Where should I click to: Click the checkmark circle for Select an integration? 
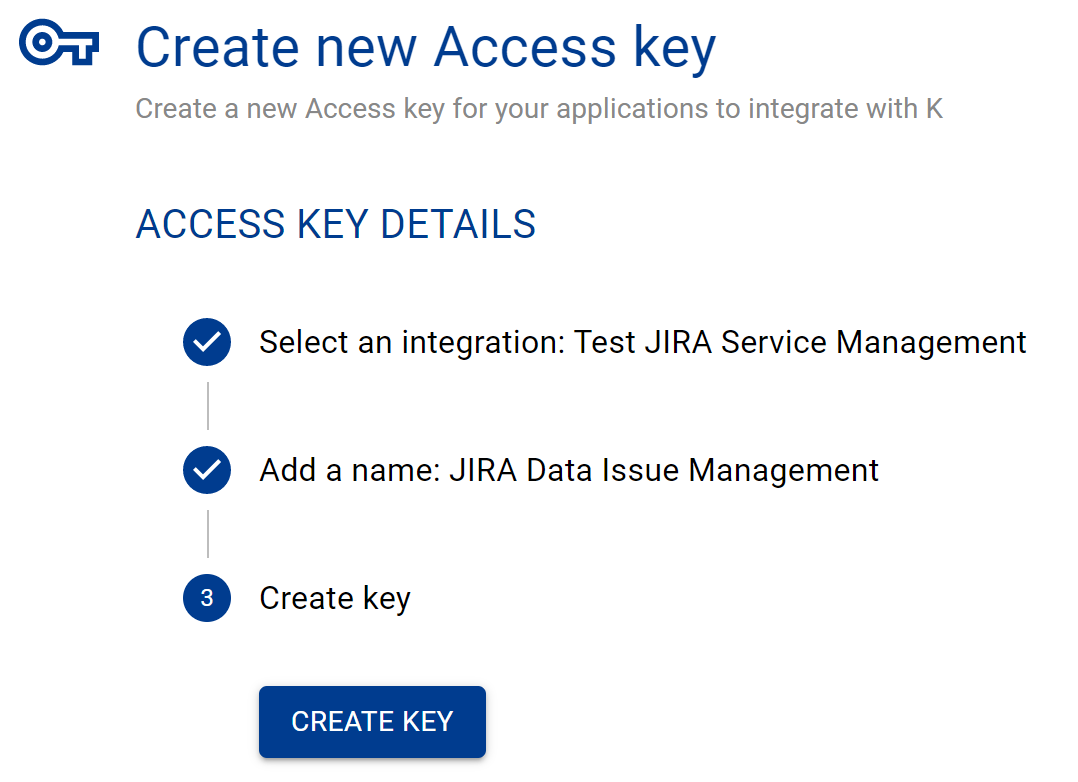click(207, 342)
